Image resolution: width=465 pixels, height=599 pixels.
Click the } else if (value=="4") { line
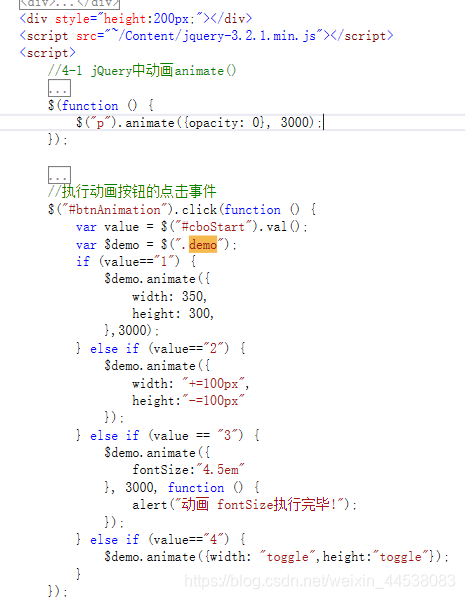point(160,539)
